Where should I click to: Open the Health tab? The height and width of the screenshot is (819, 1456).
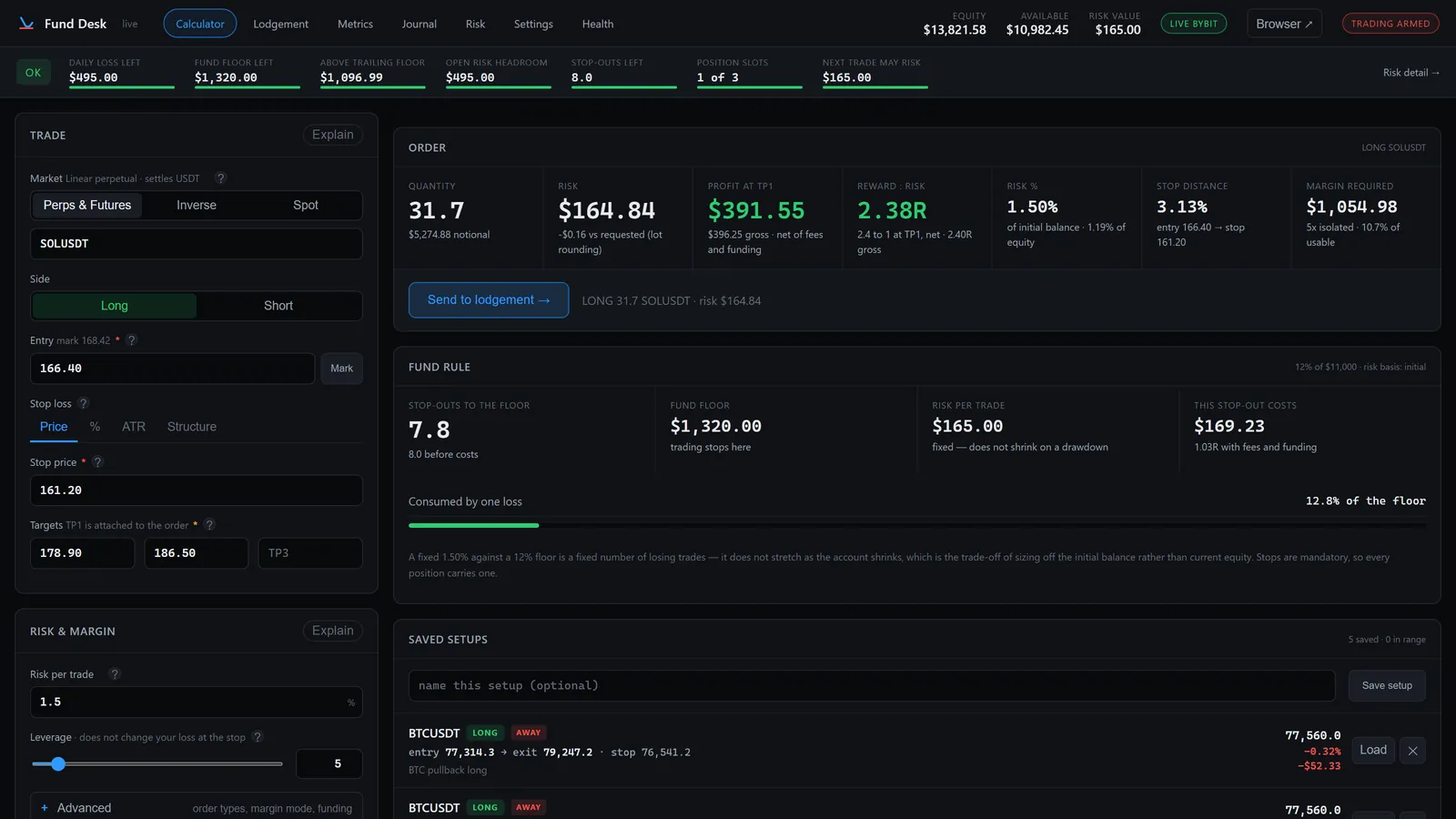click(x=598, y=24)
